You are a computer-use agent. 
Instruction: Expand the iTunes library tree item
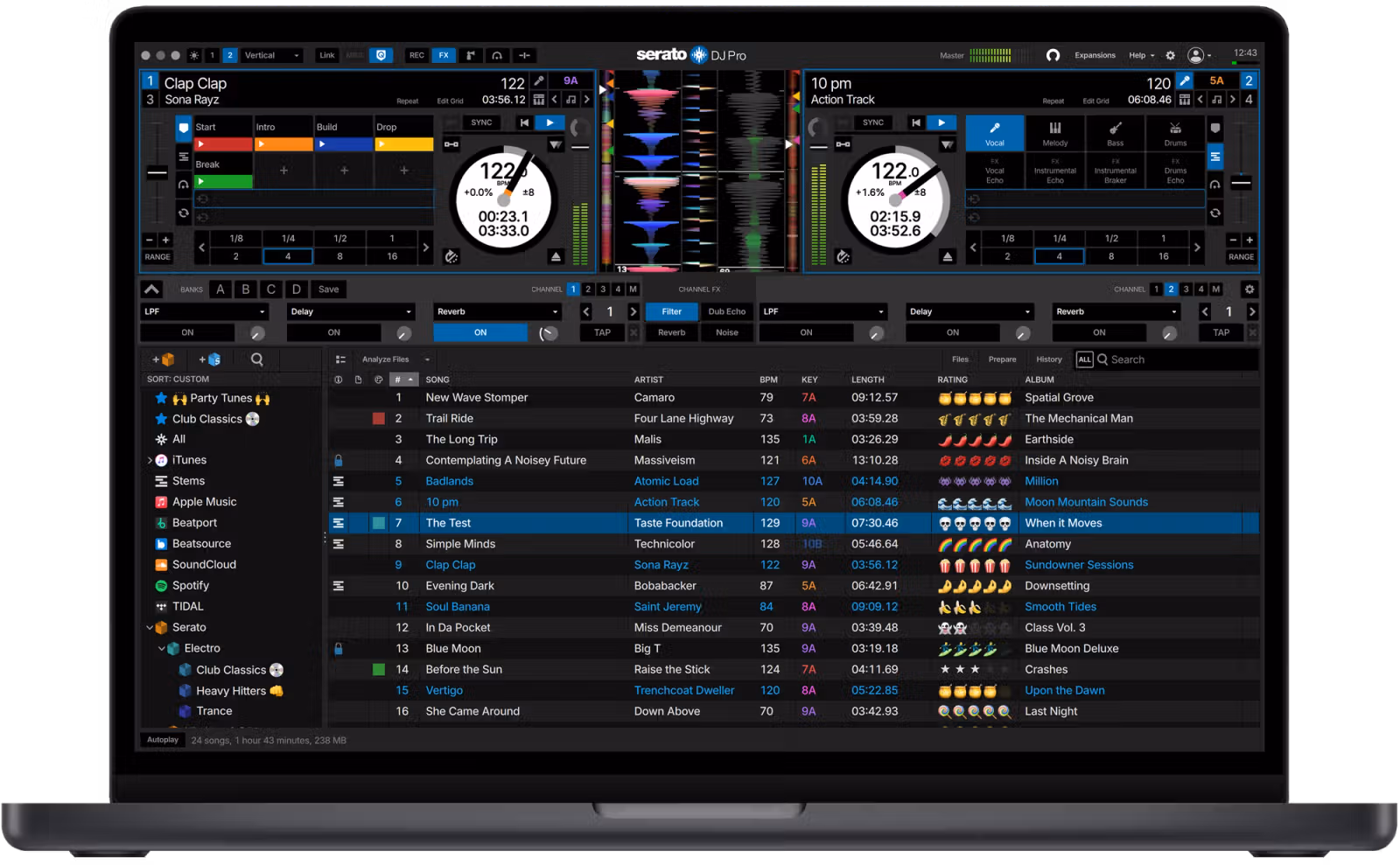click(x=150, y=460)
